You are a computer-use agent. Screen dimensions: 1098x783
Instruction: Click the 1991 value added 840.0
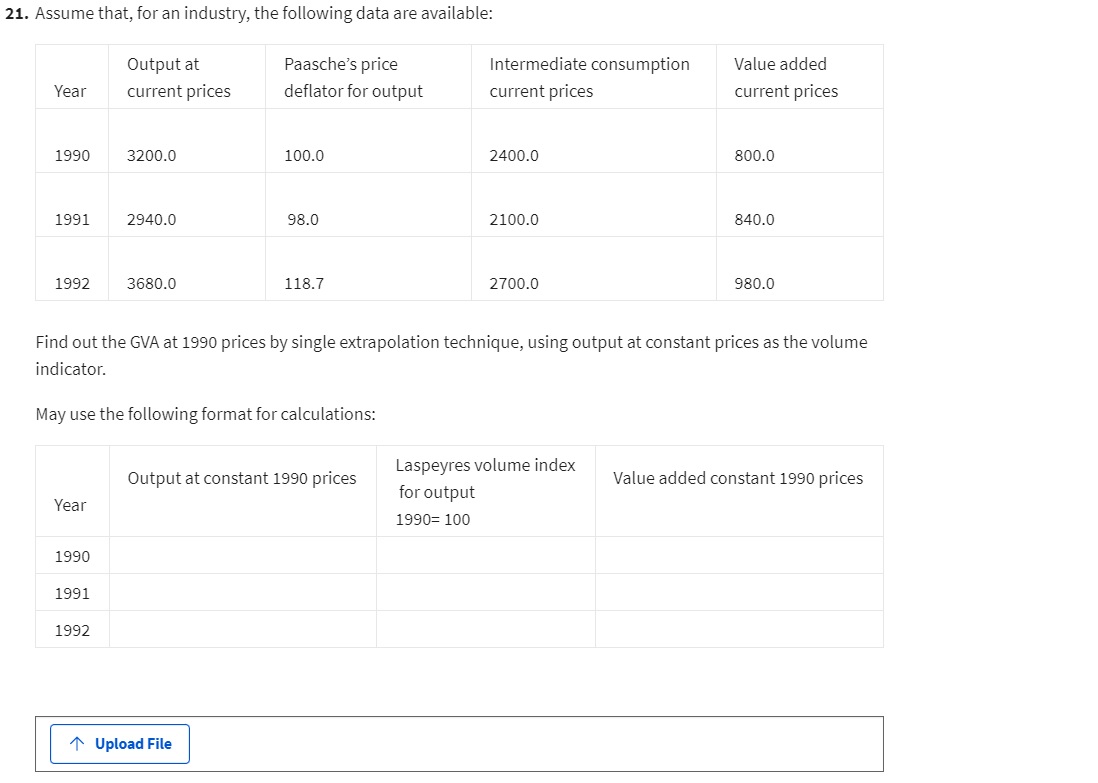(x=754, y=220)
